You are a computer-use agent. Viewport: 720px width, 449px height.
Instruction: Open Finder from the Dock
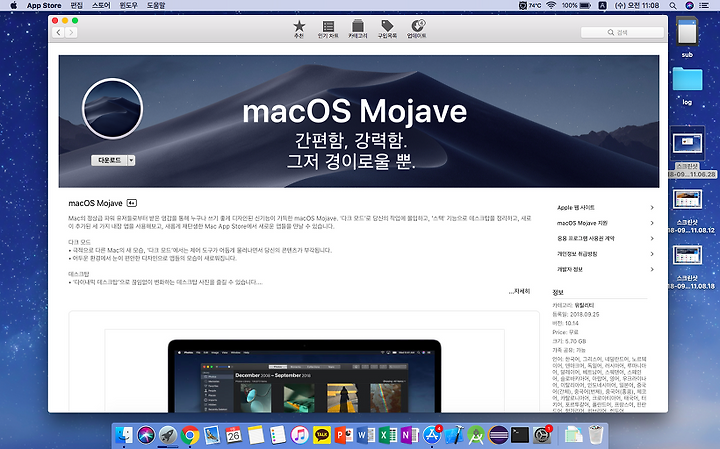(124, 435)
